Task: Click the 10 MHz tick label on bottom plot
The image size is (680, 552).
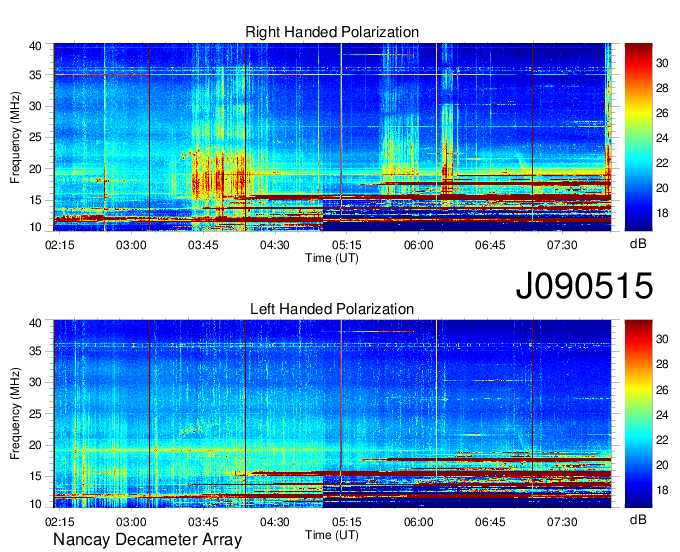Action: [35, 504]
